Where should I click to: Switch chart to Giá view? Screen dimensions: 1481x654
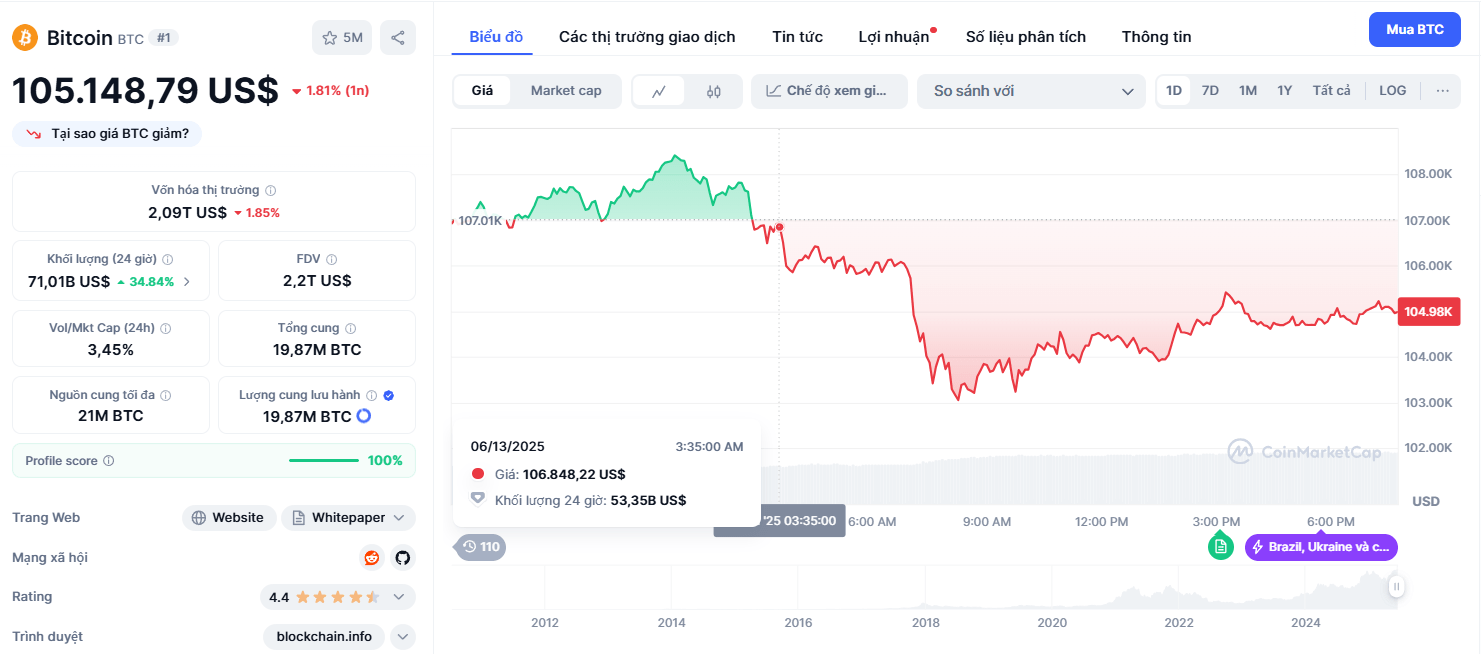pyautogui.click(x=482, y=91)
